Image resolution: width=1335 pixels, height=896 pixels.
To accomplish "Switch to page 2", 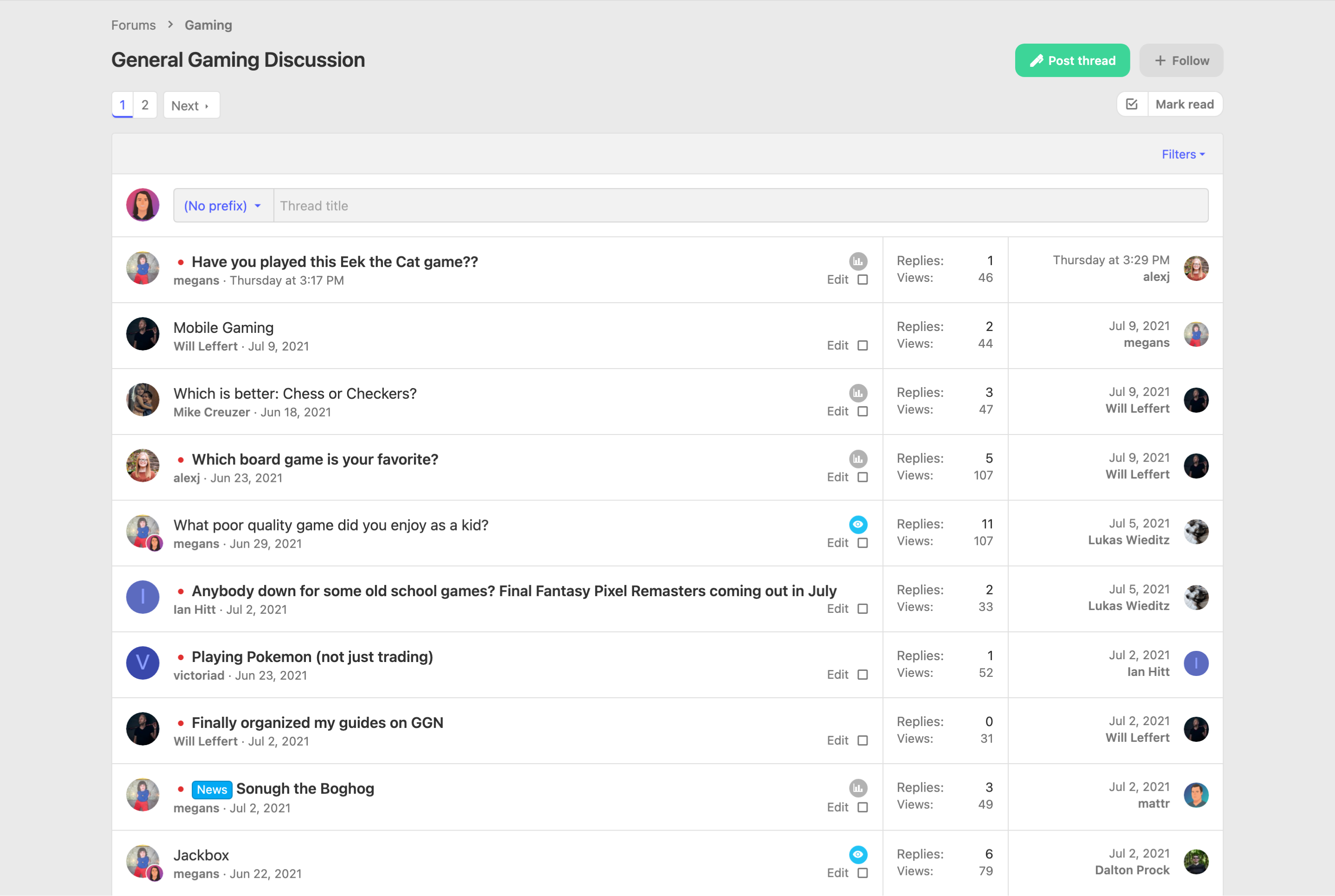I will pos(145,105).
